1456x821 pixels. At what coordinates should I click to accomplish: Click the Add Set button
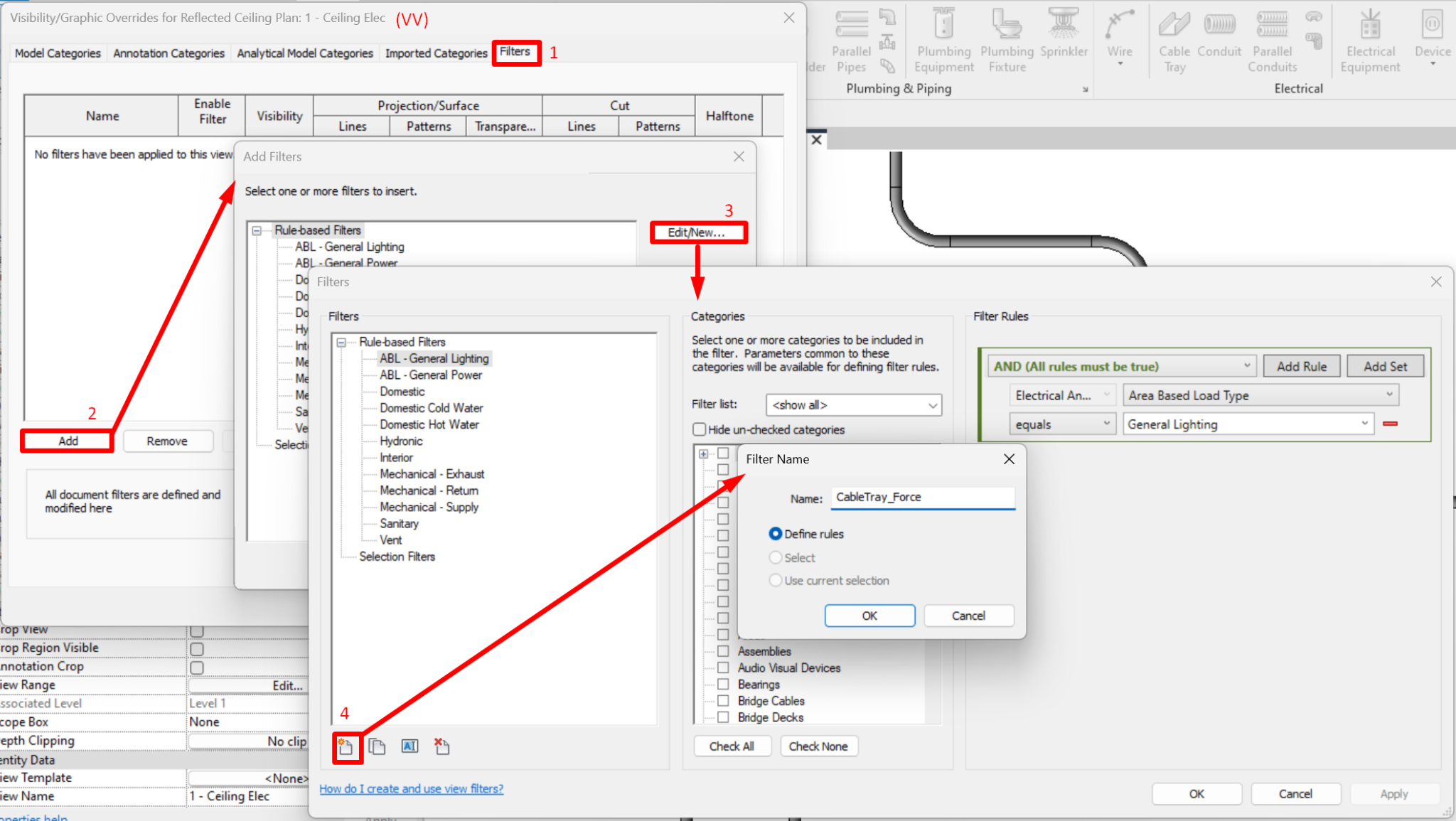point(1385,367)
